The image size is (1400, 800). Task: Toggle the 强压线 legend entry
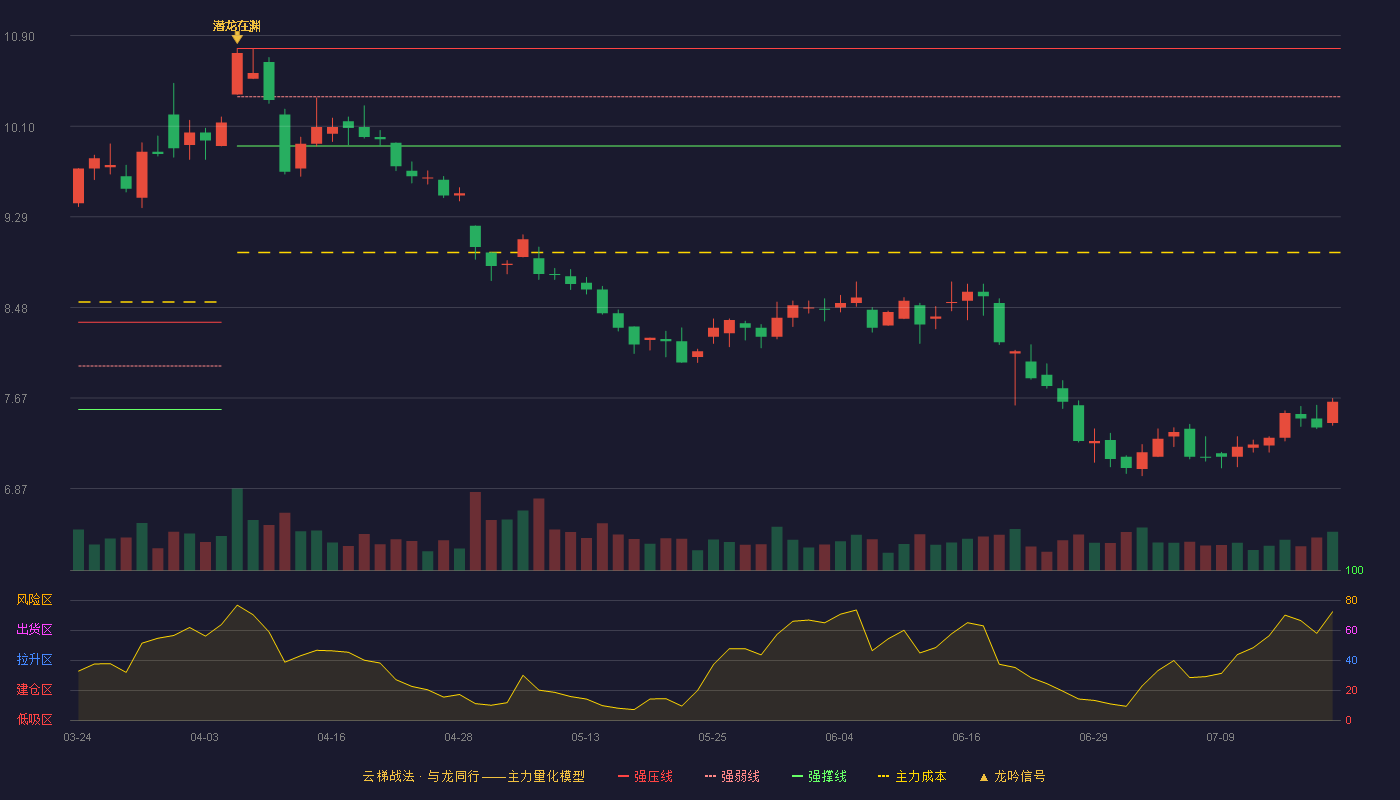646,776
